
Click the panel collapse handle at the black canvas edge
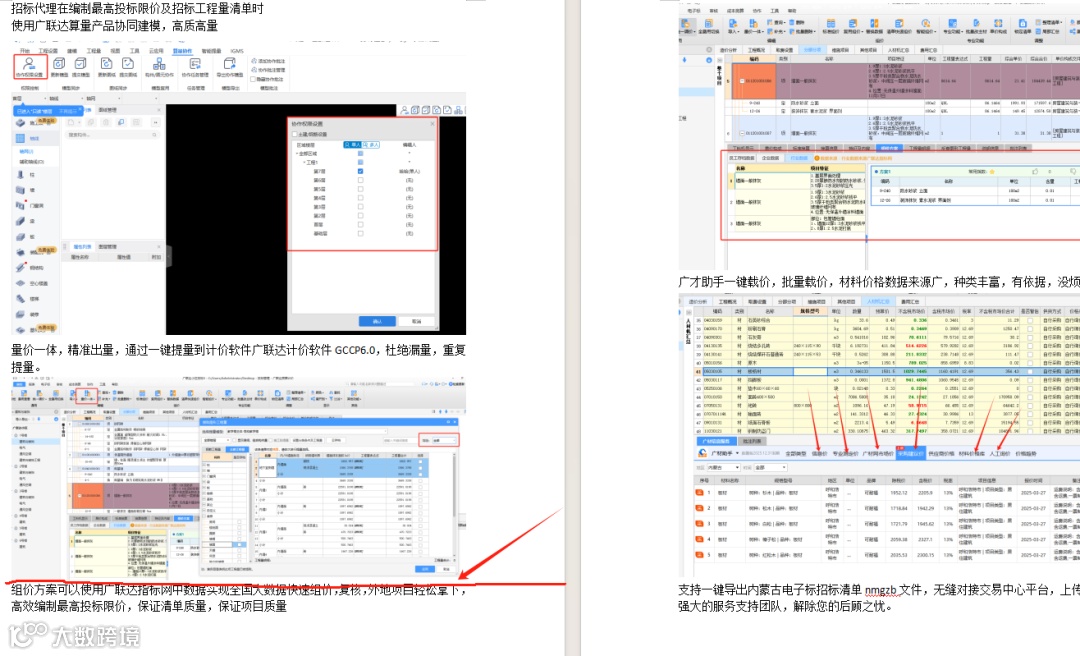pyautogui.click(x=169, y=257)
